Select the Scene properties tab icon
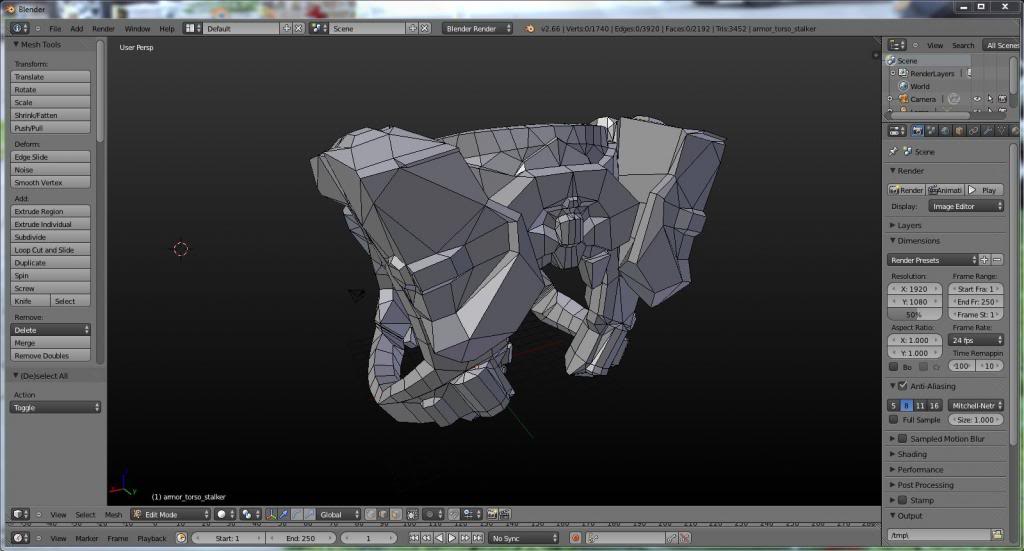This screenshot has height=551, width=1024. (x=931, y=131)
